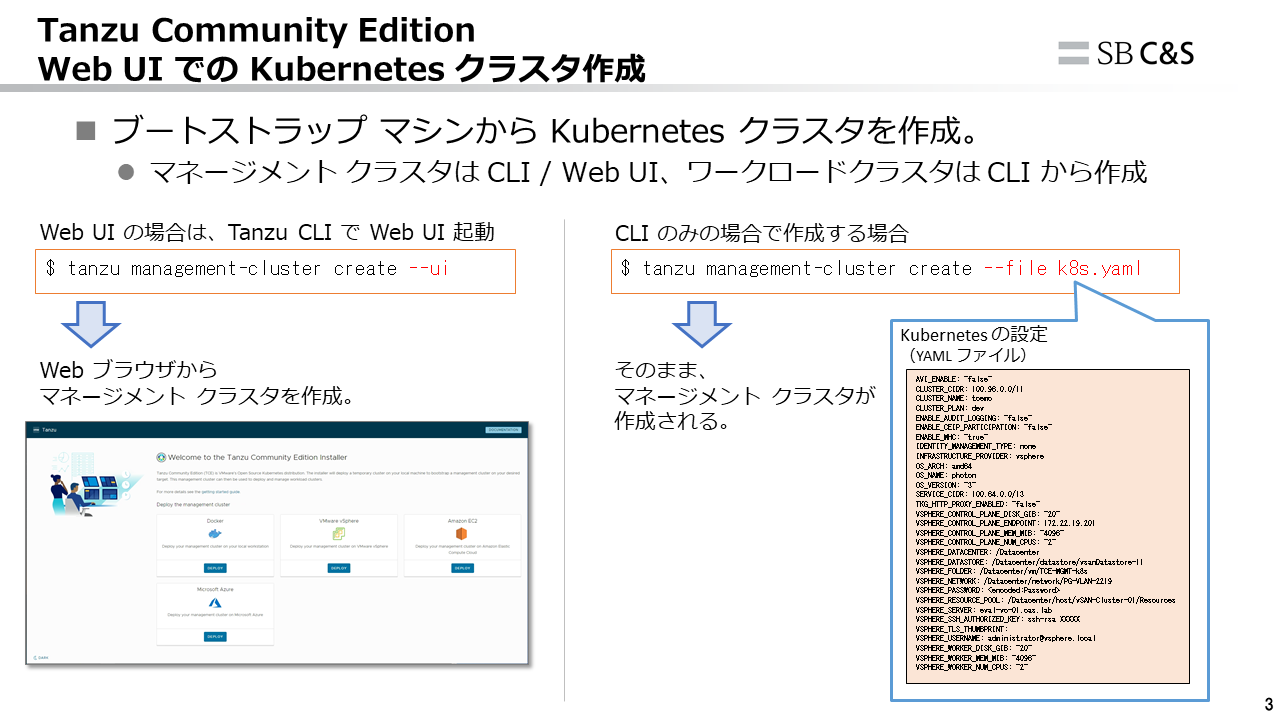The image size is (1280, 720).
Task: Select the slide title 'Tanzu Community Edition'
Action: (256, 30)
